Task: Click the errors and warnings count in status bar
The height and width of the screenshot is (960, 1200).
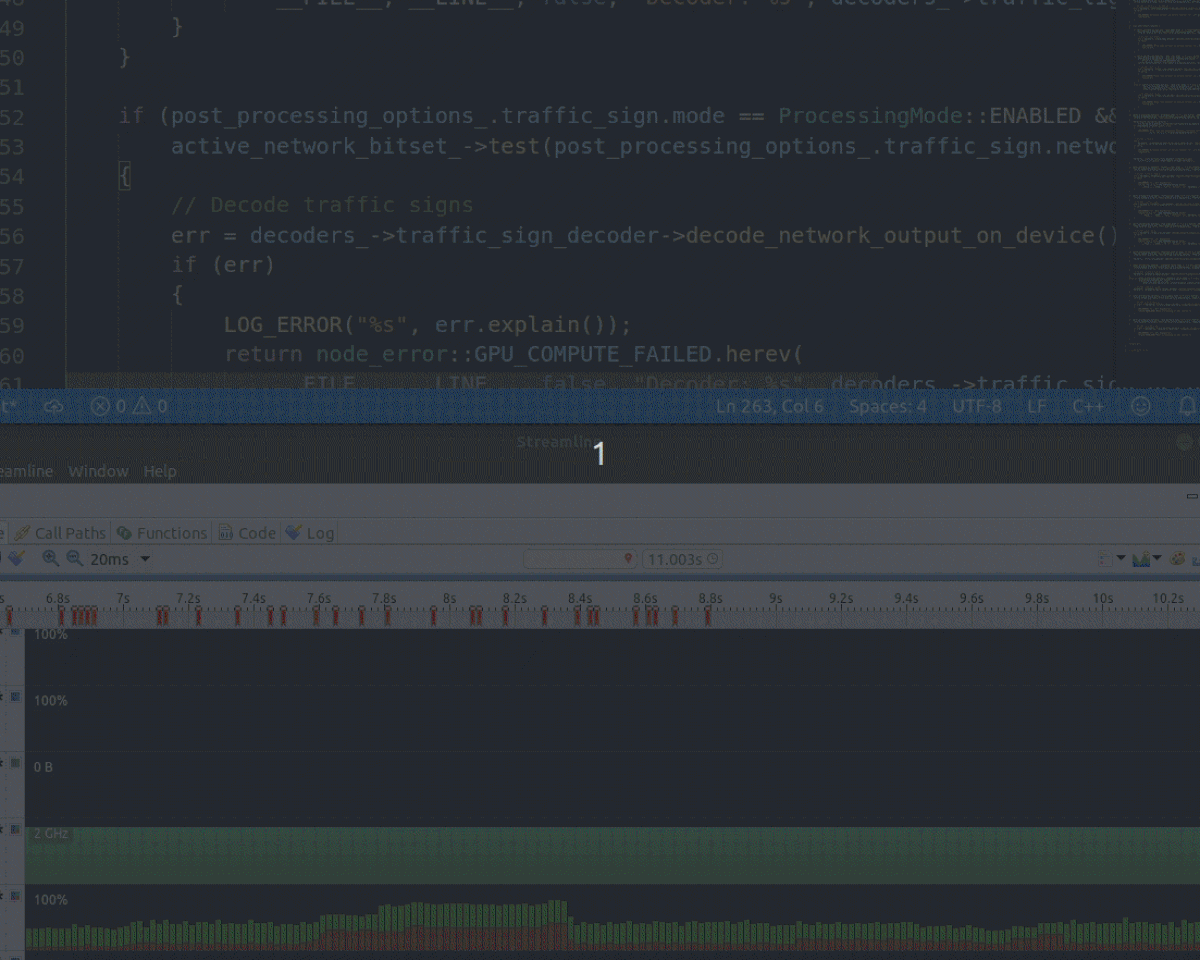Action: click(x=129, y=406)
